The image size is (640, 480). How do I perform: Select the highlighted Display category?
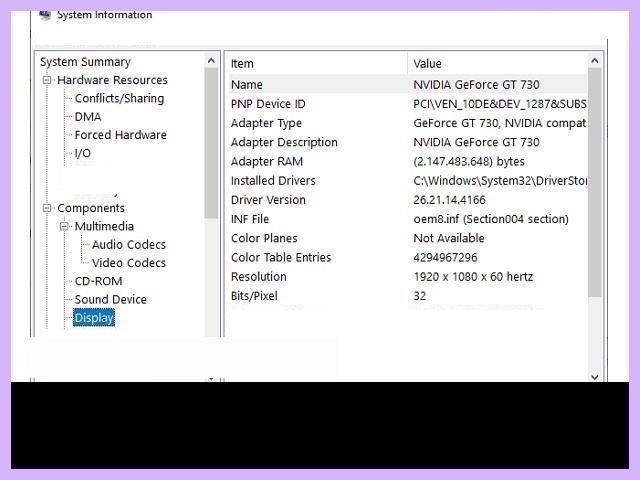[94, 318]
